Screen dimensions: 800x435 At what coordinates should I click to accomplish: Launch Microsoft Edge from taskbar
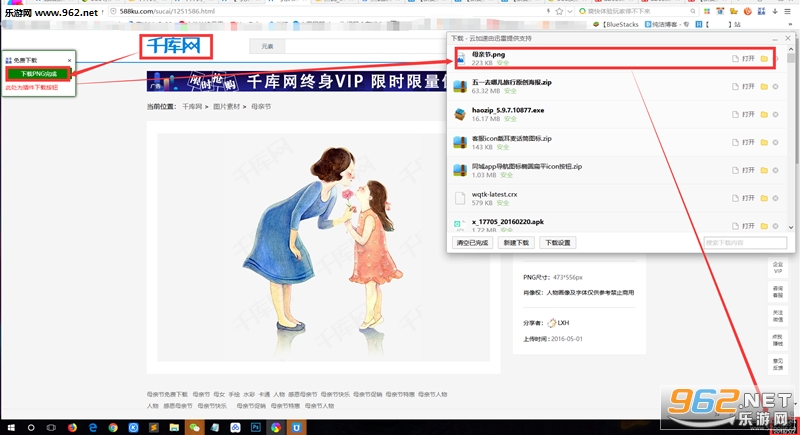[92, 427]
